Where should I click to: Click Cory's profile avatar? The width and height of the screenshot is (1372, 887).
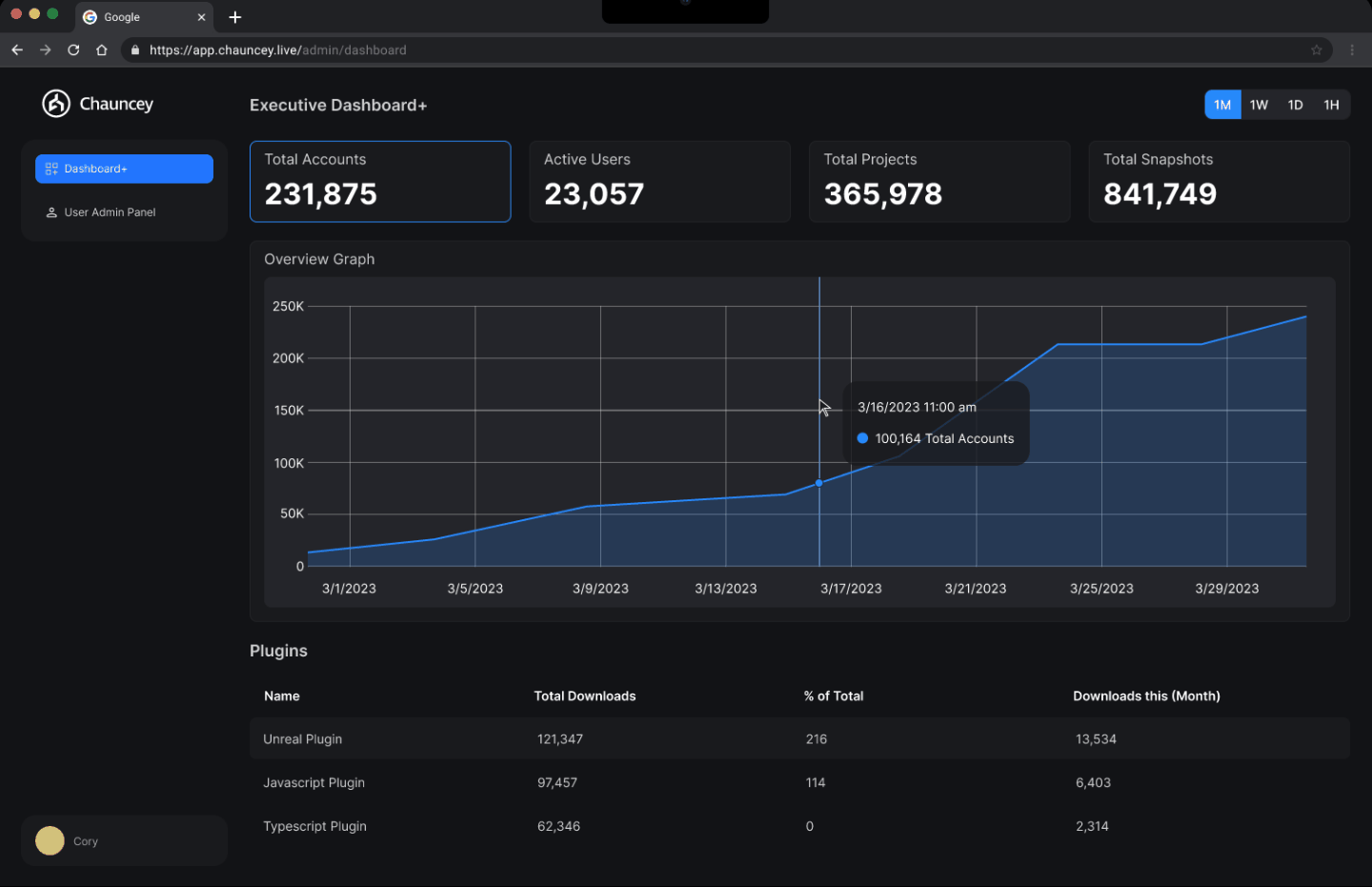coord(50,840)
